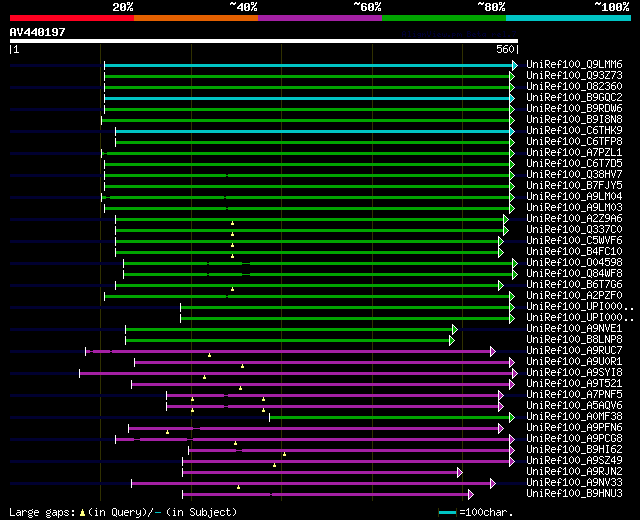Select label UniRef100_C6T7D5
Screen dimensions: 640x520
pos(574,164)
